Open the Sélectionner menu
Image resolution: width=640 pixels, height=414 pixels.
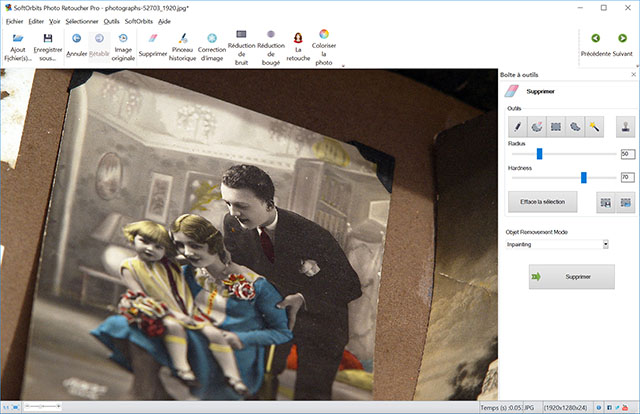(81, 20)
